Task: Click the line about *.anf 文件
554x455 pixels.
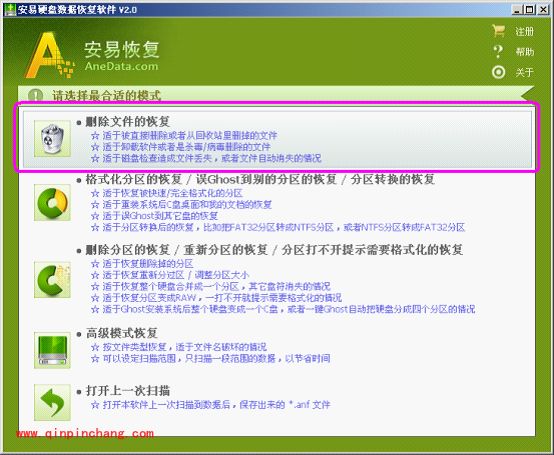Action: click(211, 404)
